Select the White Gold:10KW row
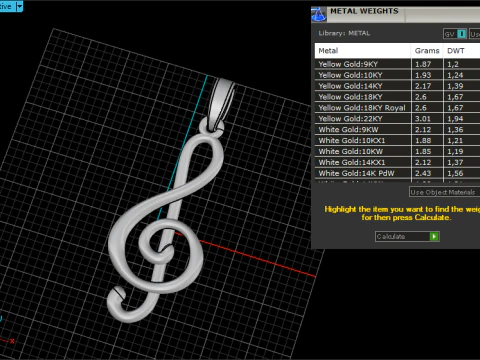480x360 pixels. point(397,151)
